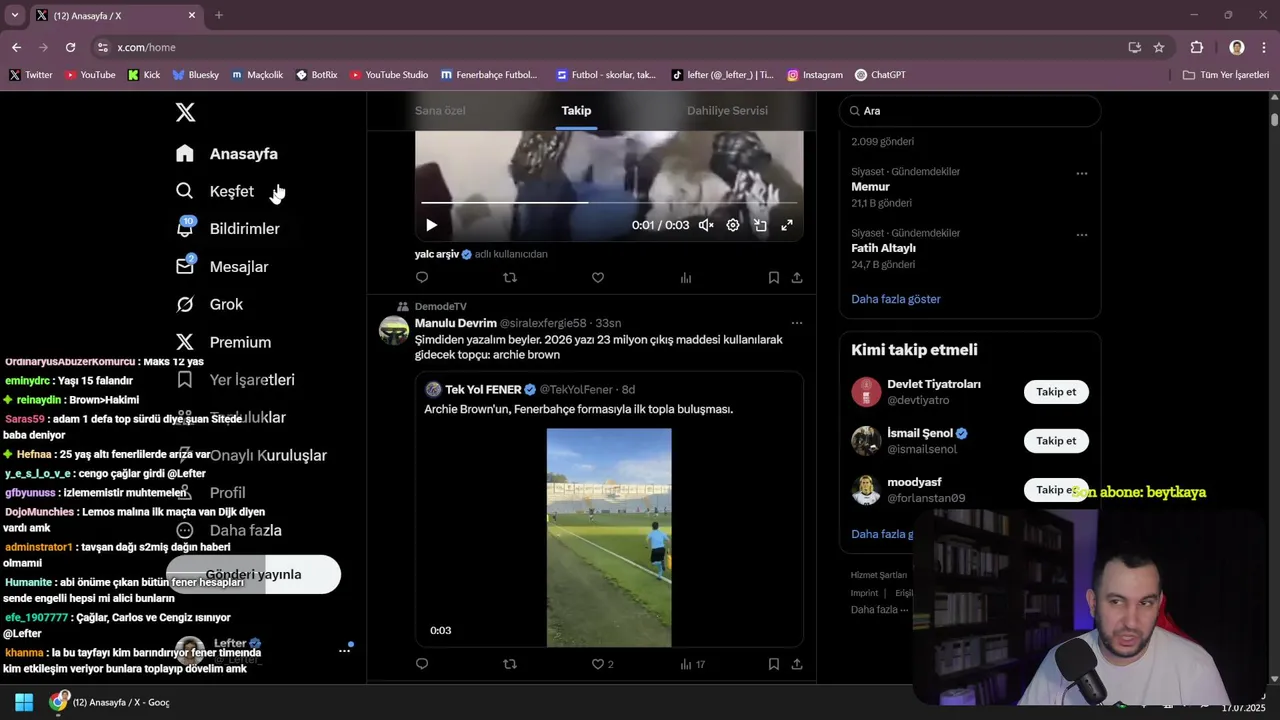Bookmark this page with star icon
This screenshot has height=720, width=1280.
click(x=1159, y=47)
